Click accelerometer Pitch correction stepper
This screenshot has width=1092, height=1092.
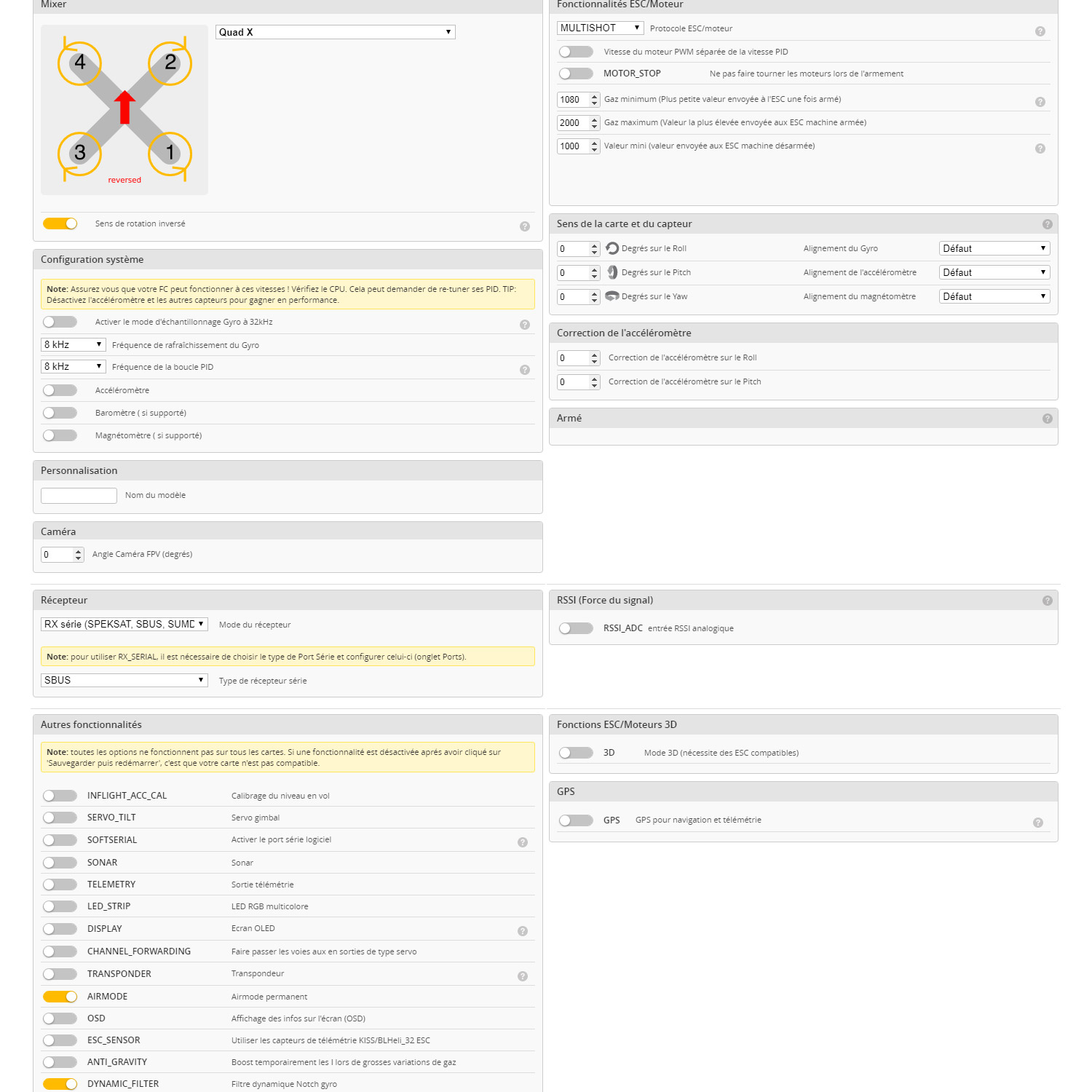coord(579,382)
